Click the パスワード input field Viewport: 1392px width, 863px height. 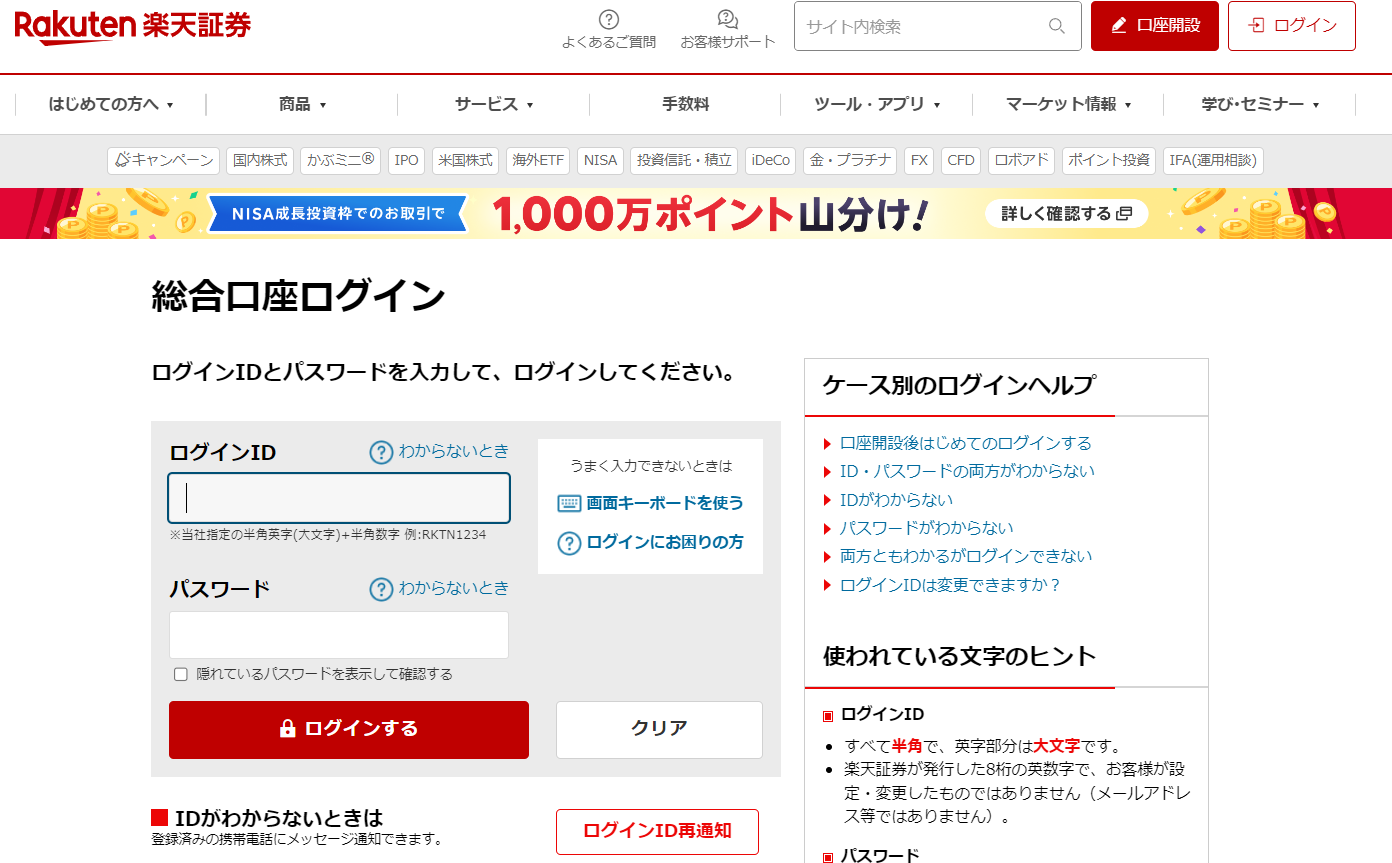point(339,635)
